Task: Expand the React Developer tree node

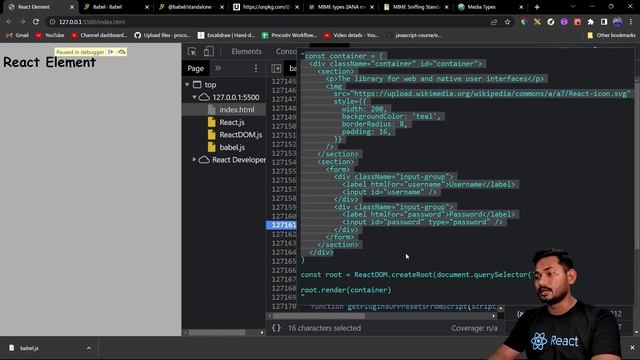Action: click(x=194, y=160)
